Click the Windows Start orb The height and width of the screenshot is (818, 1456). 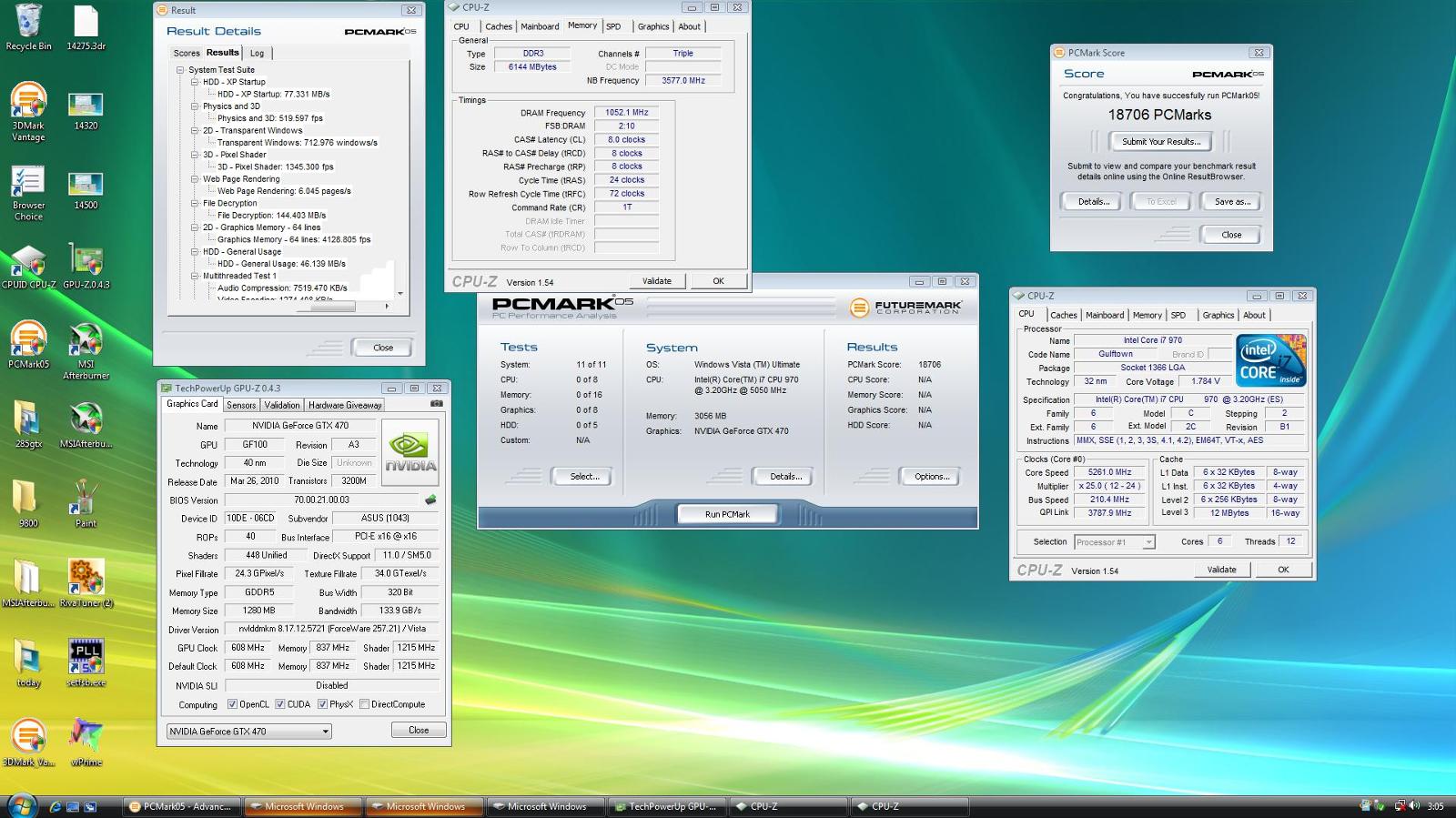coord(22,805)
